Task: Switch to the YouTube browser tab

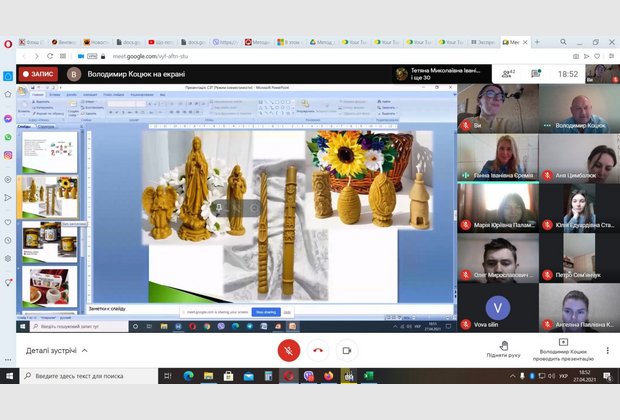Action: point(161,42)
